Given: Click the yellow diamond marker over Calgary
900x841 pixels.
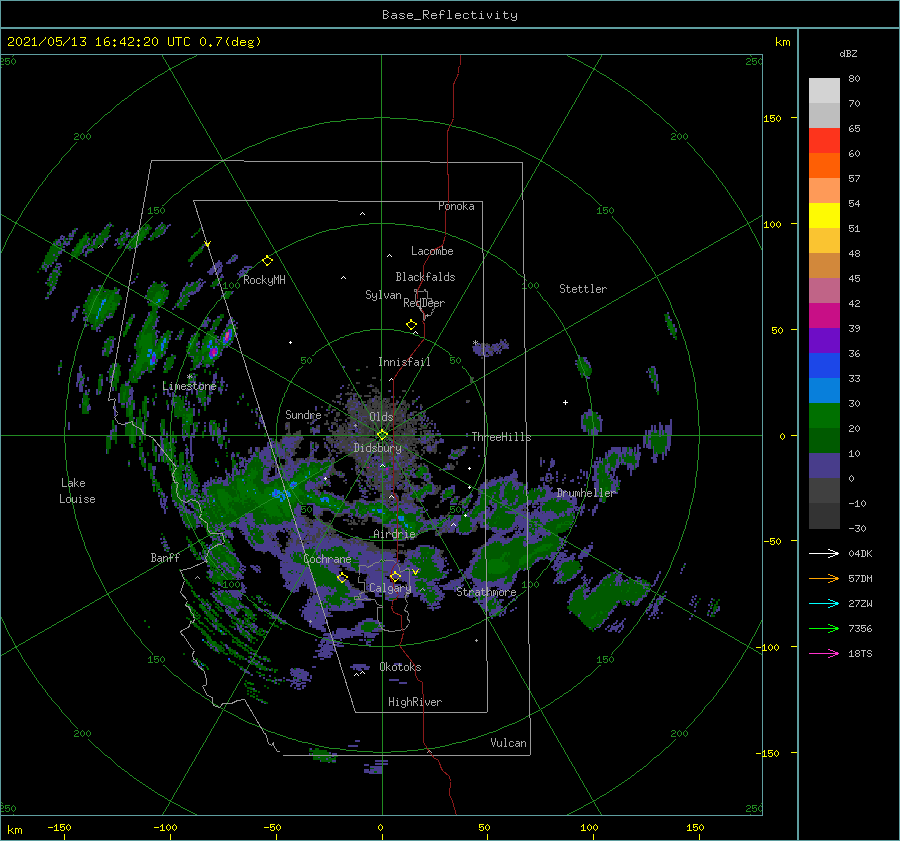Looking at the screenshot, I should [x=395, y=576].
